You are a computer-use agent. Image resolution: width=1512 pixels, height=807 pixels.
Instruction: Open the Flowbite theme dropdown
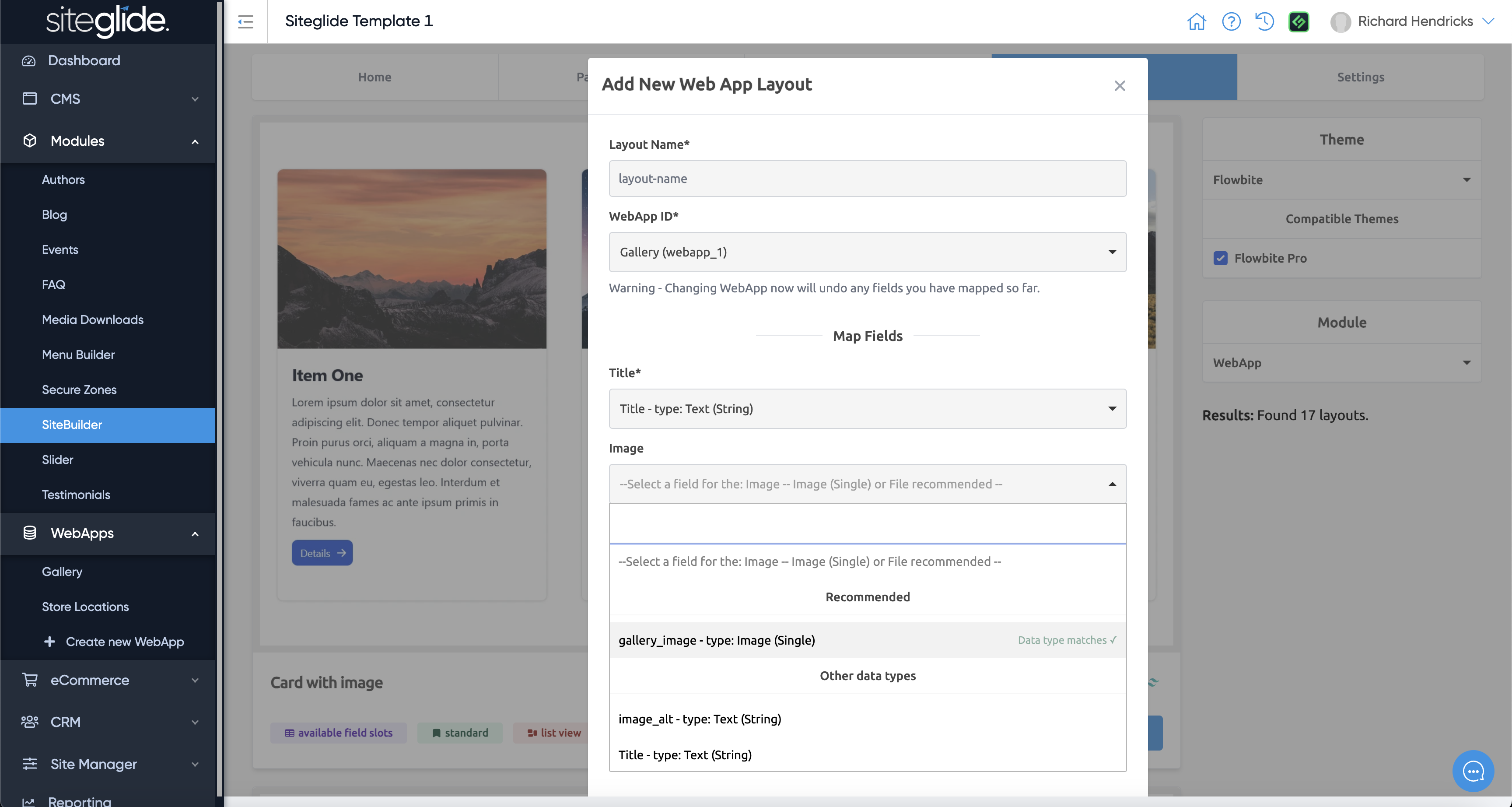click(1341, 180)
